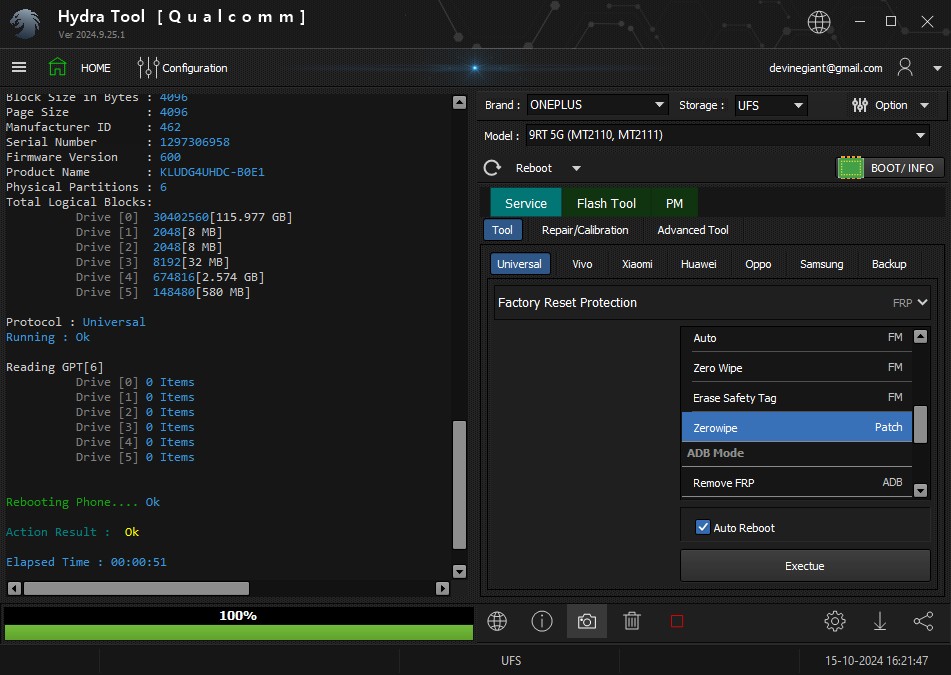Select the Oppo brand tab

pos(758,264)
